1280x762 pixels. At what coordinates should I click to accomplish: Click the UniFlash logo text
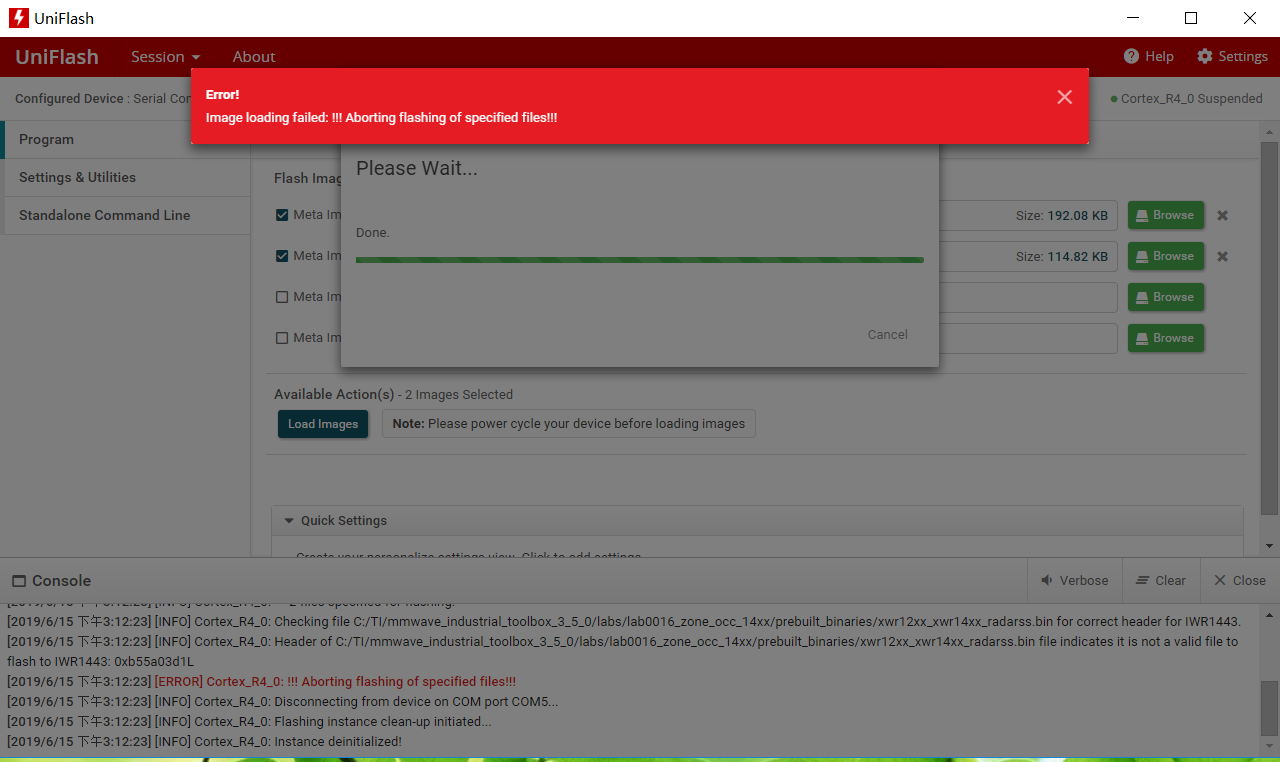(x=57, y=57)
